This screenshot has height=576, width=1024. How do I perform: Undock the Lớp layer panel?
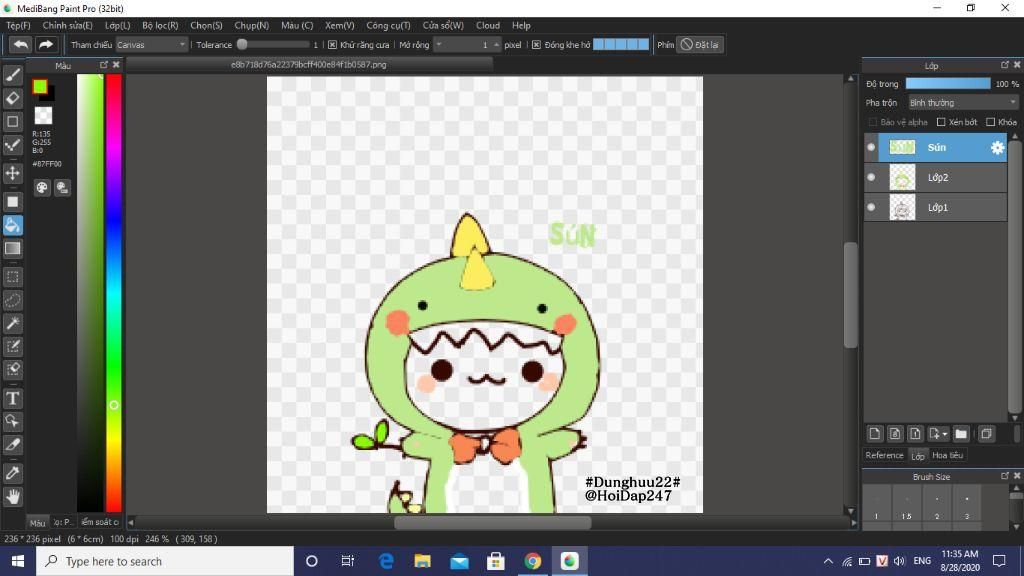coord(1004,65)
